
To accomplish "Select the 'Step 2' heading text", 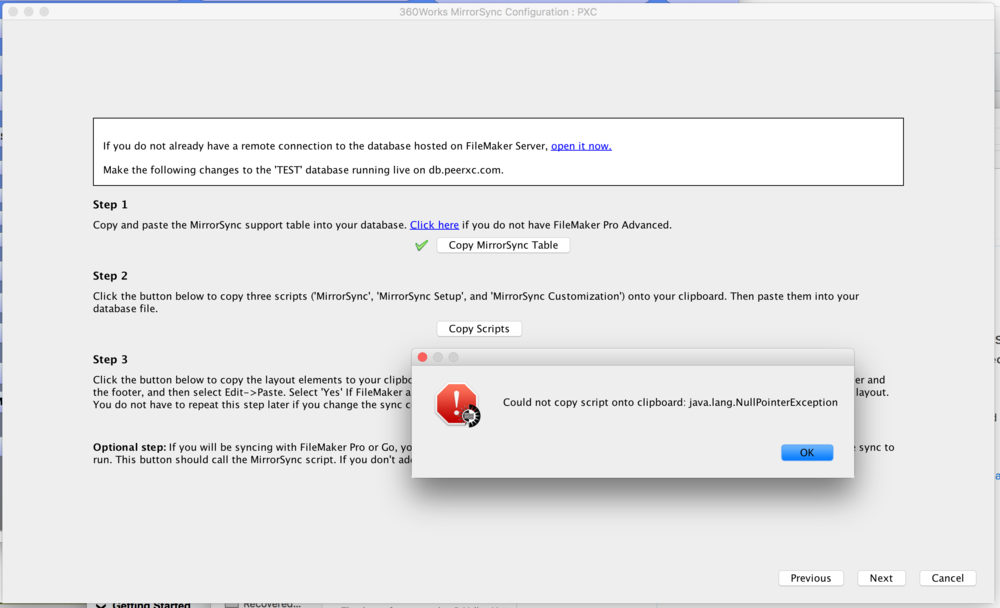I will [110, 276].
